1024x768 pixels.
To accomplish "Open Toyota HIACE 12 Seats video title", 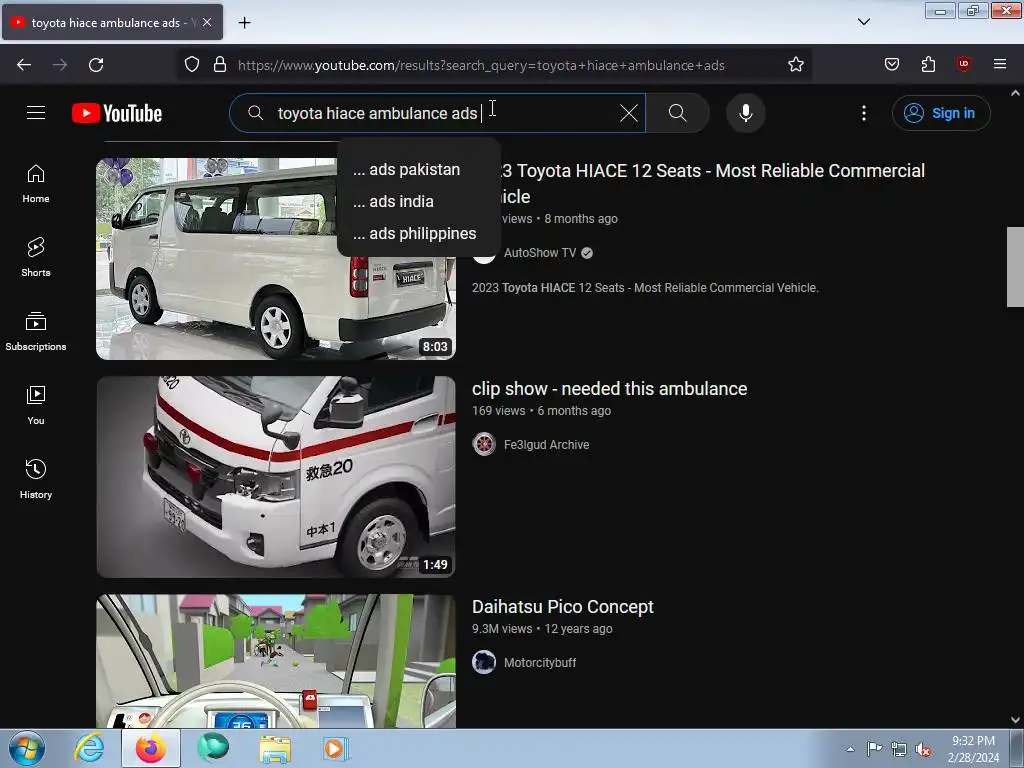I will pos(711,183).
